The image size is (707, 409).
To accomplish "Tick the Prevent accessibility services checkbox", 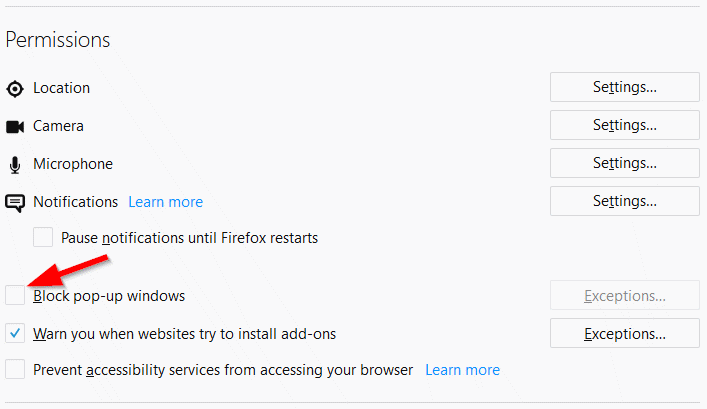I will point(15,370).
